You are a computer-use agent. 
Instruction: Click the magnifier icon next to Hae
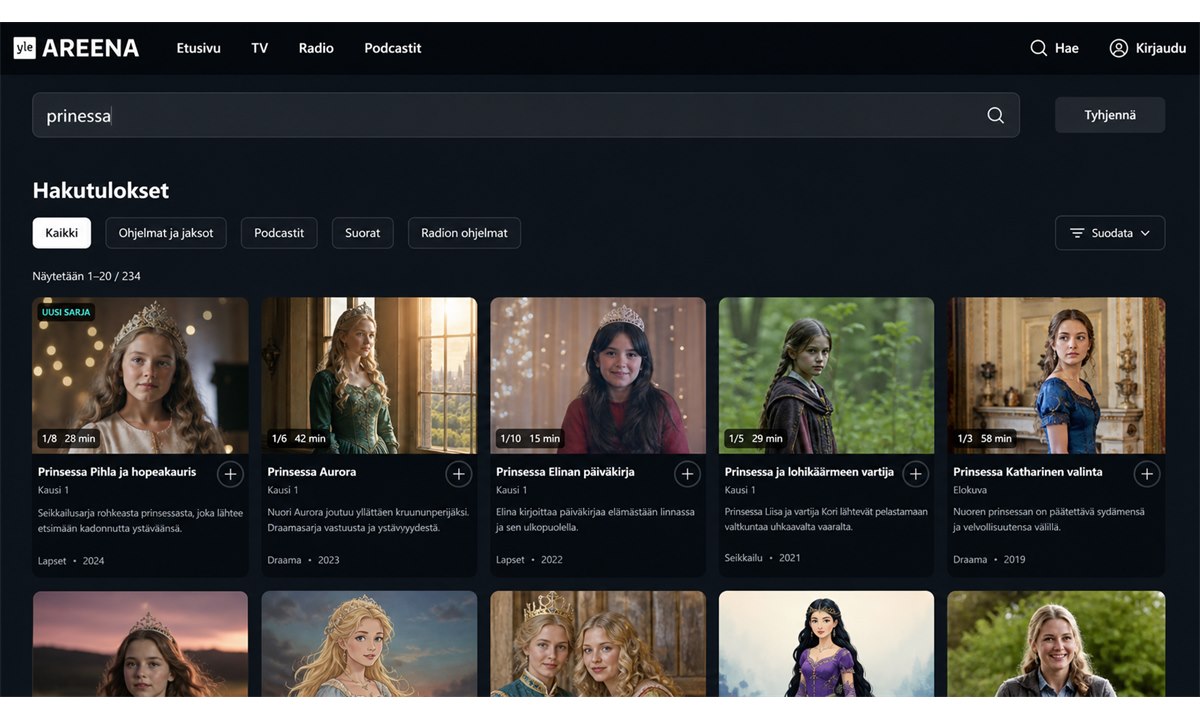[1039, 48]
